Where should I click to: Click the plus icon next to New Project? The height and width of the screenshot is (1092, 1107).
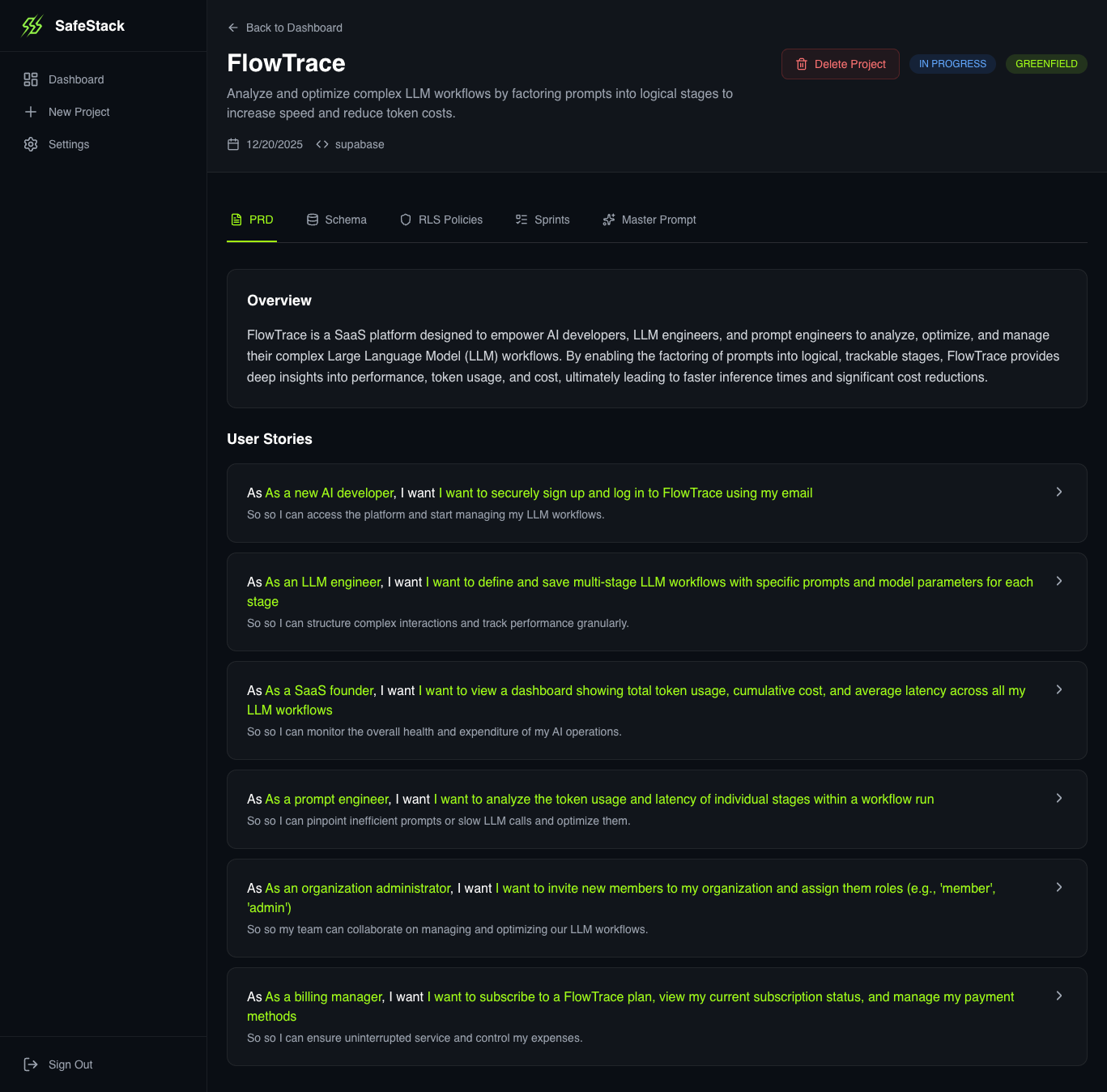click(x=31, y=112)
